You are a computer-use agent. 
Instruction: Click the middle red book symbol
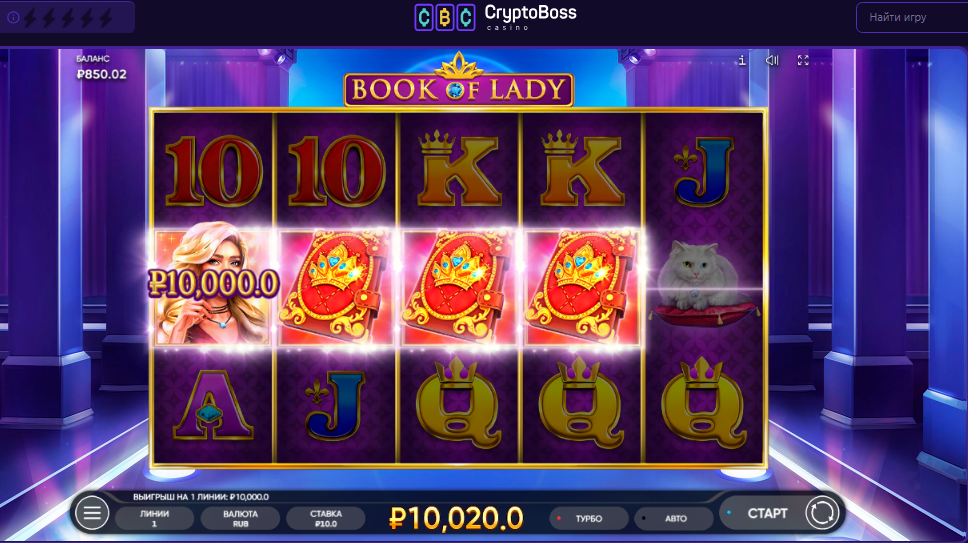458,287
